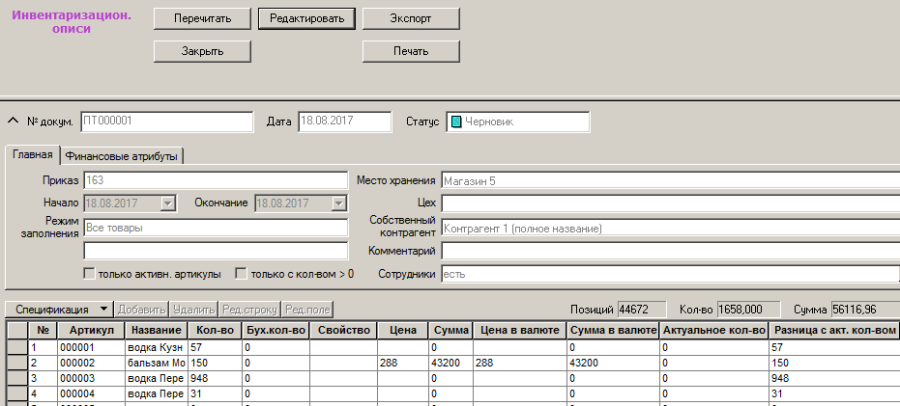
Task: Sort by the Артикул column header
Action: pyautogui.click(x=92, y=330)
